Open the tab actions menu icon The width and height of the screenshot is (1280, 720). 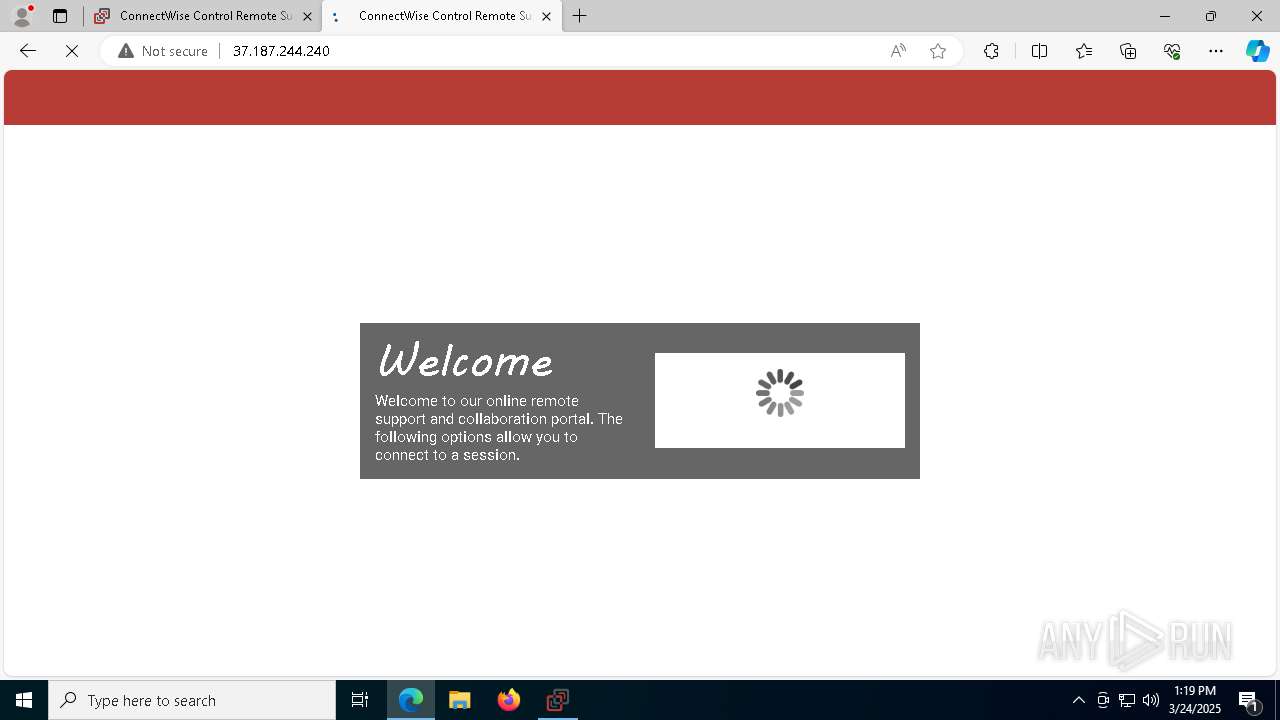(x=60, y=16)
